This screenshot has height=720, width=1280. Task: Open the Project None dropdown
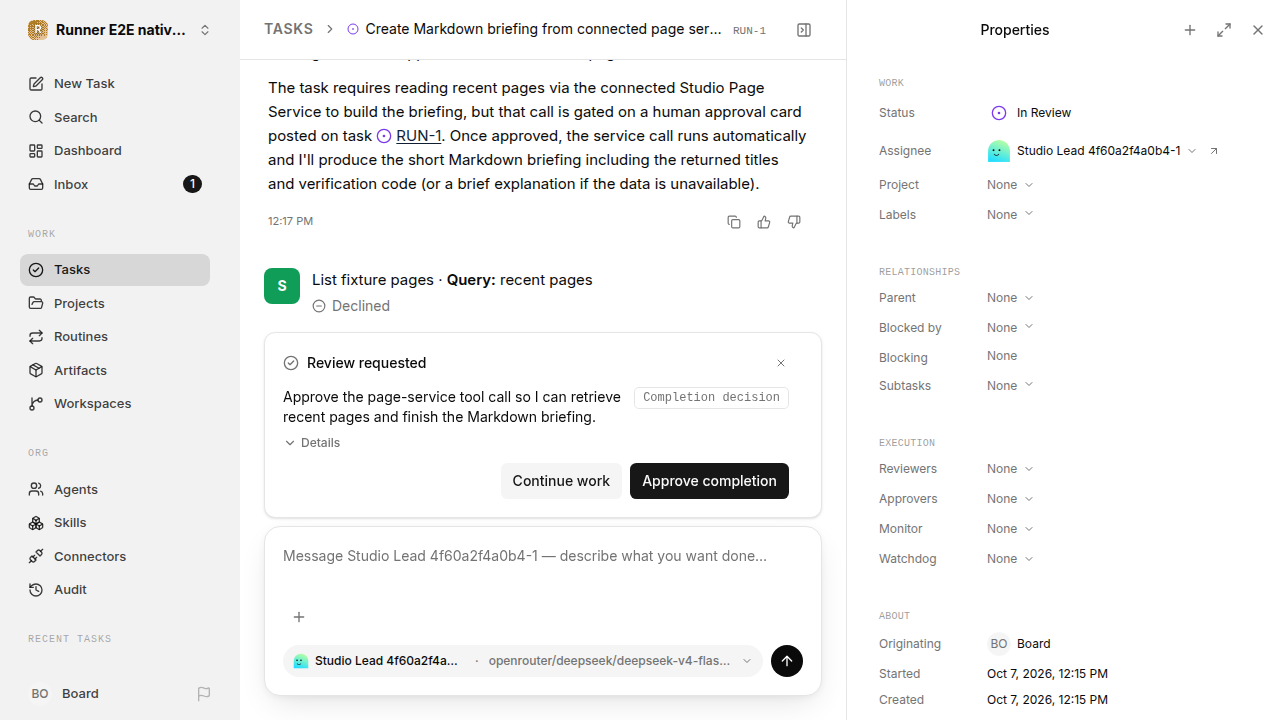pyautogui.click(x=1010, y=185)
